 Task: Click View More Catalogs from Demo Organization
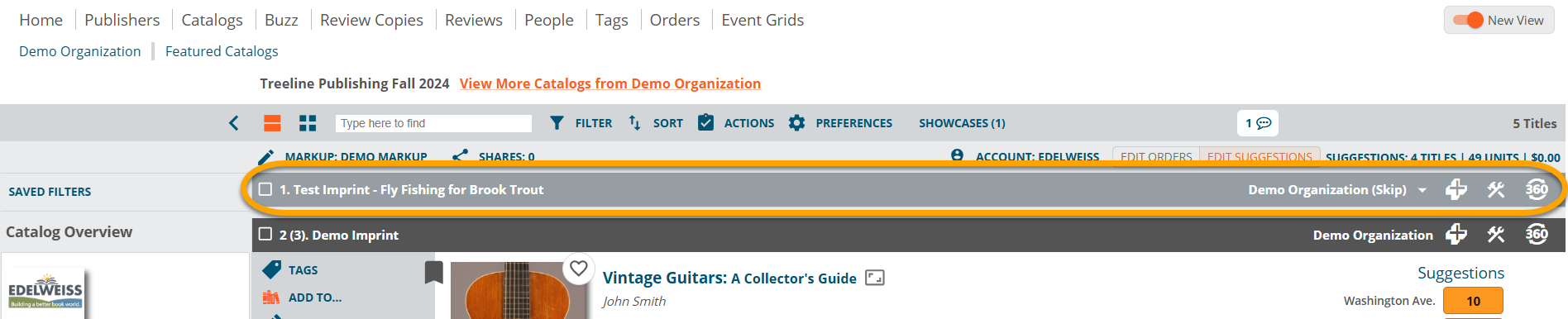click(x=610, y=83)
